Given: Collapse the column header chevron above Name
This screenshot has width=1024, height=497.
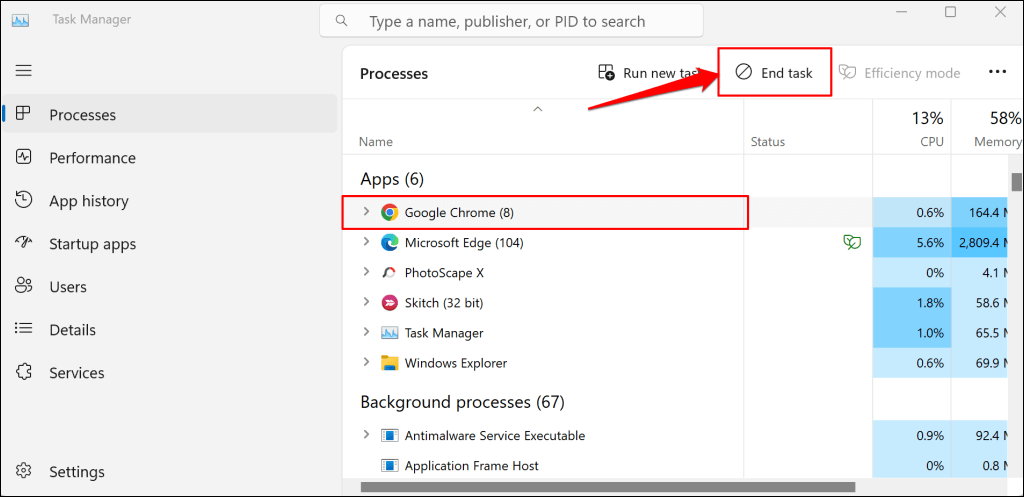Looking at the screenshot, I should tap(537, 108).
